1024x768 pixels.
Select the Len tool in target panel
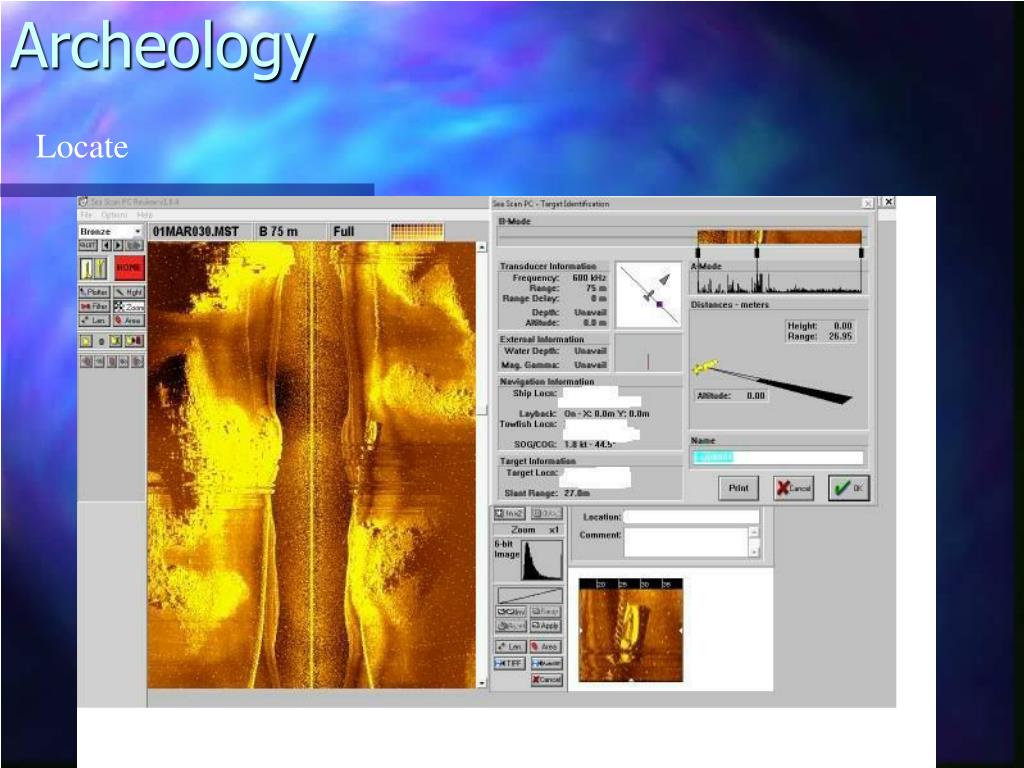point(511,647)
